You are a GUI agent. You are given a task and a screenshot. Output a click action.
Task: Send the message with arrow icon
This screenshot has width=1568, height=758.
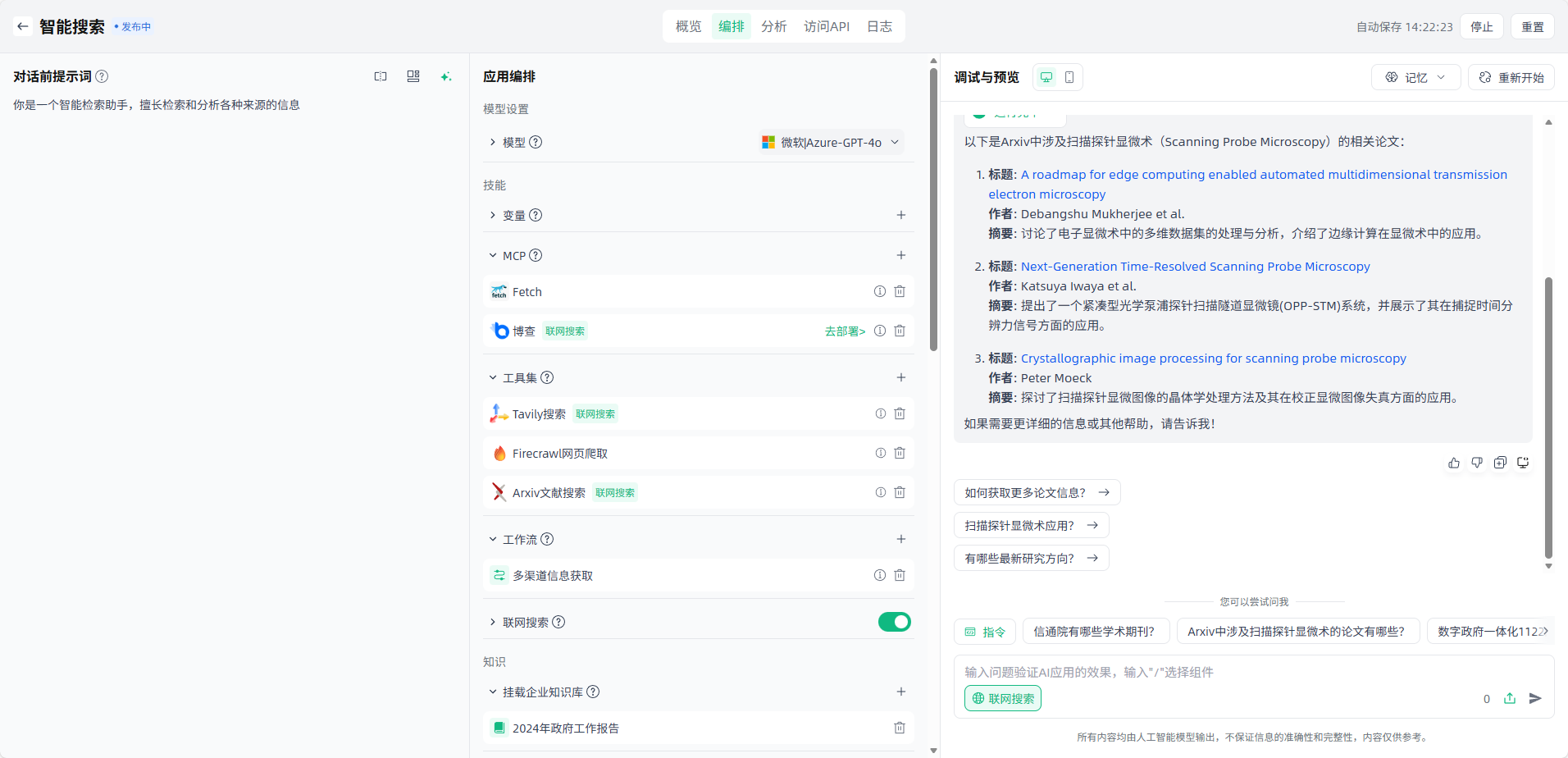click(1535, 698)
